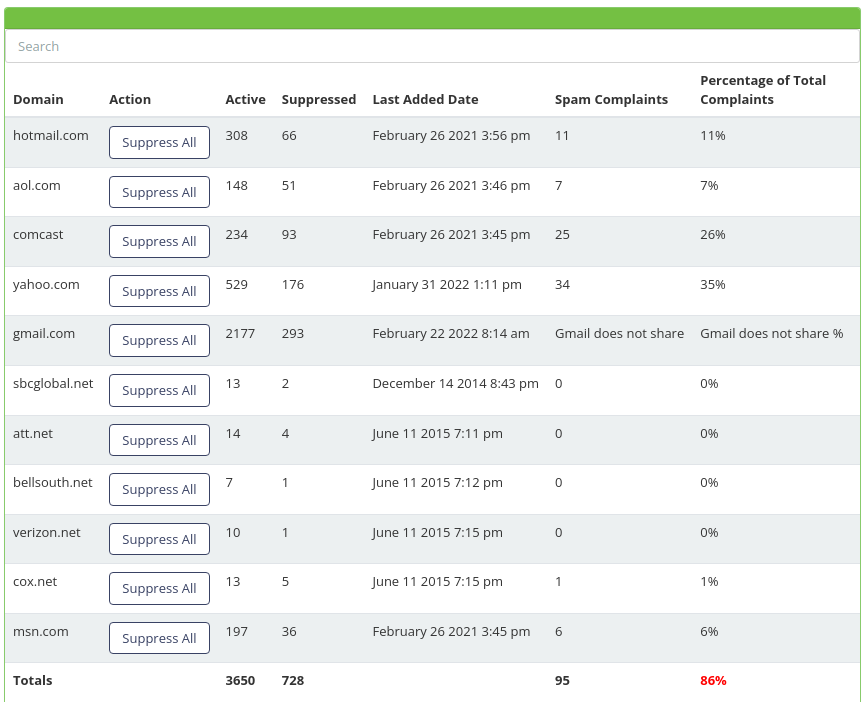Select the Last Added Date header
The image size is (863, 702).
click(x=425, y=100)
